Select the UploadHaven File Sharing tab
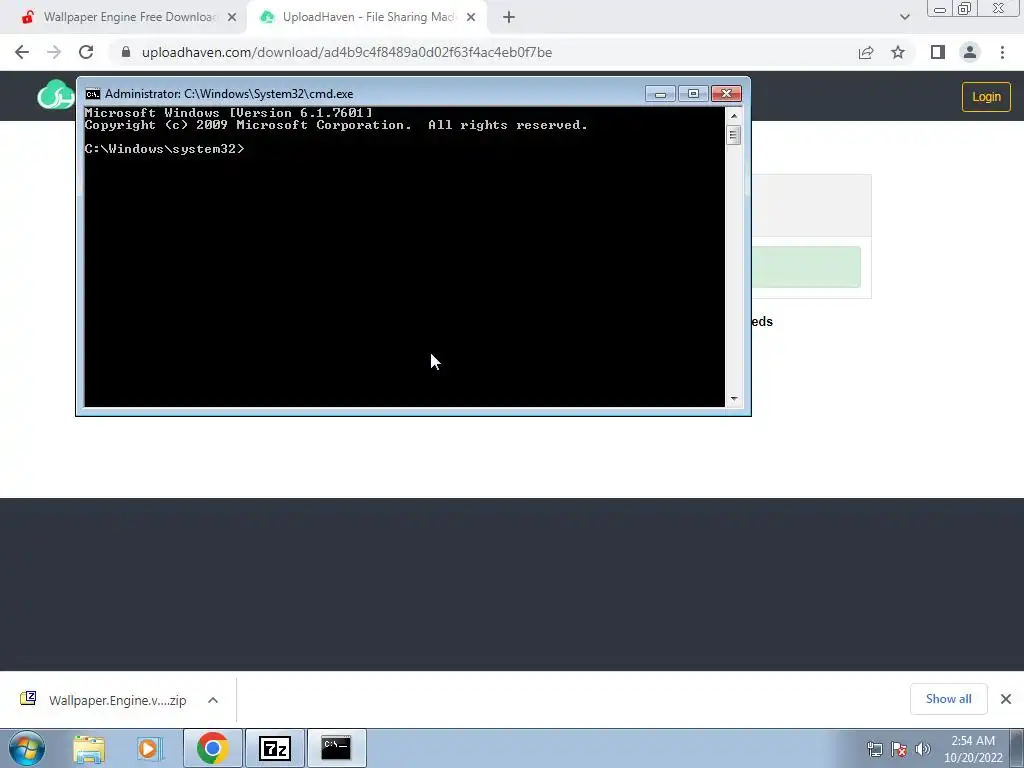 pos(367,18)
